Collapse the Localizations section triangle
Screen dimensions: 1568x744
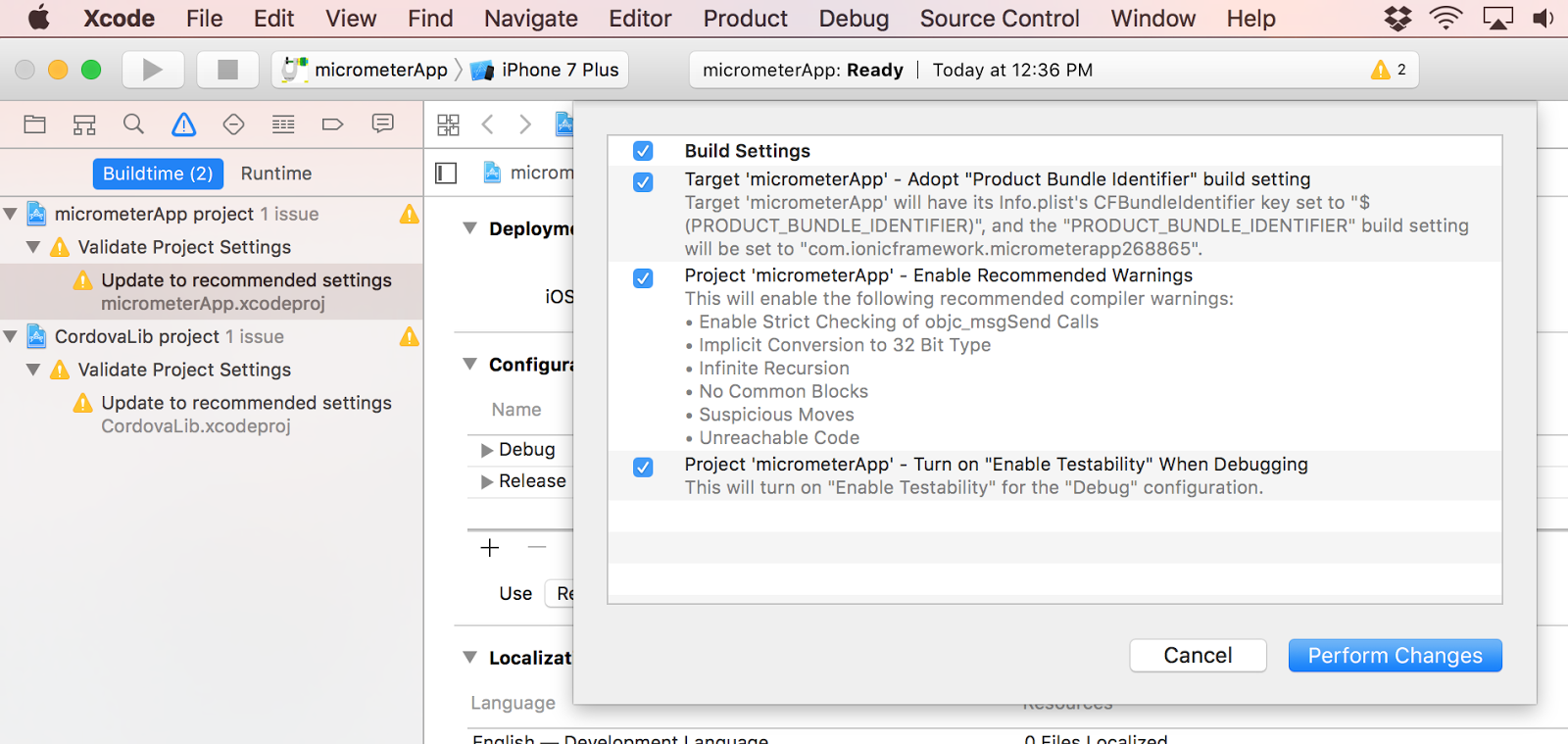(469, 657)
